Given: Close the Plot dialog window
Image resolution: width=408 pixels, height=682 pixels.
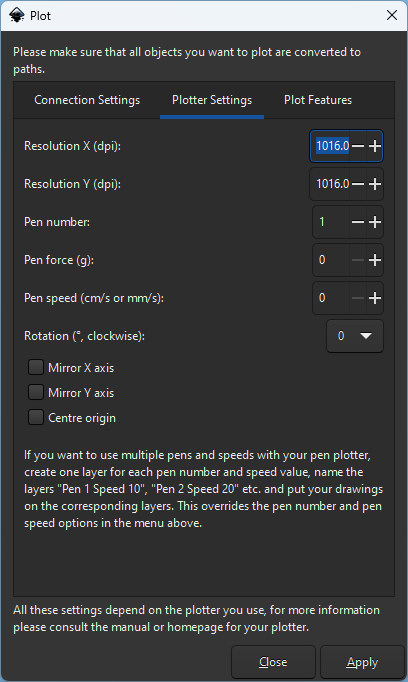Looking at the screenshot, I should (391, 16).
